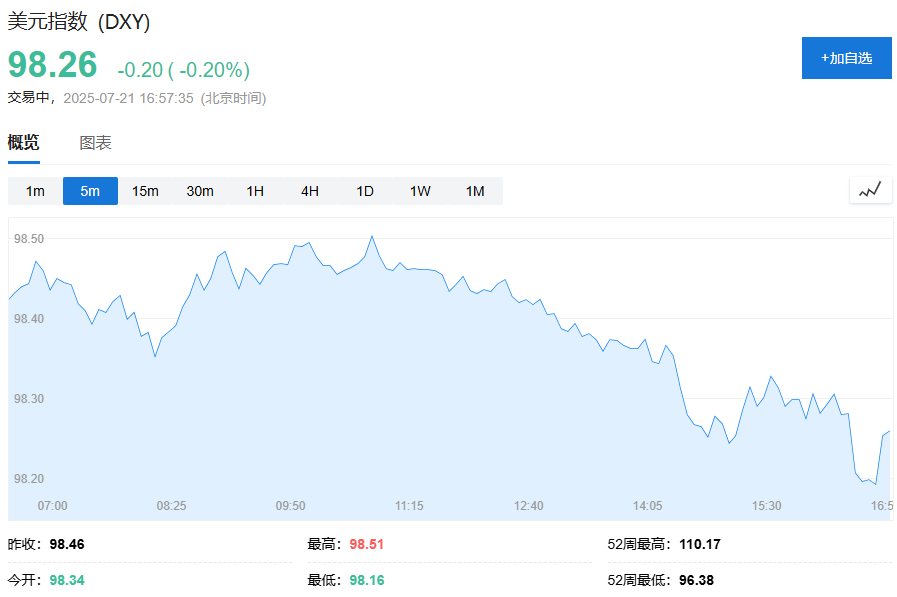
Task: Choose the 30m interval
Action: tap(200, 191)
